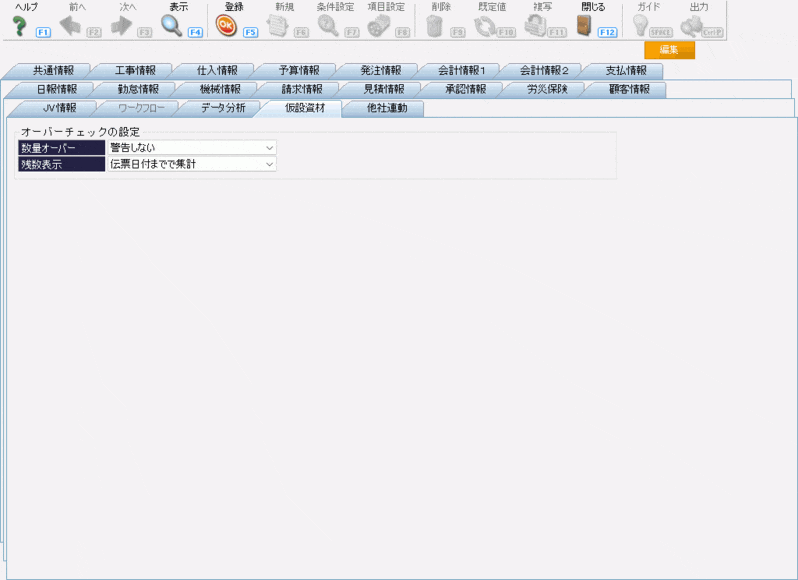The height and width of the screenshot is (580, 798).
Task: Click the orange 編集 button
Action: pyautogui.click(x=669, y=51)
